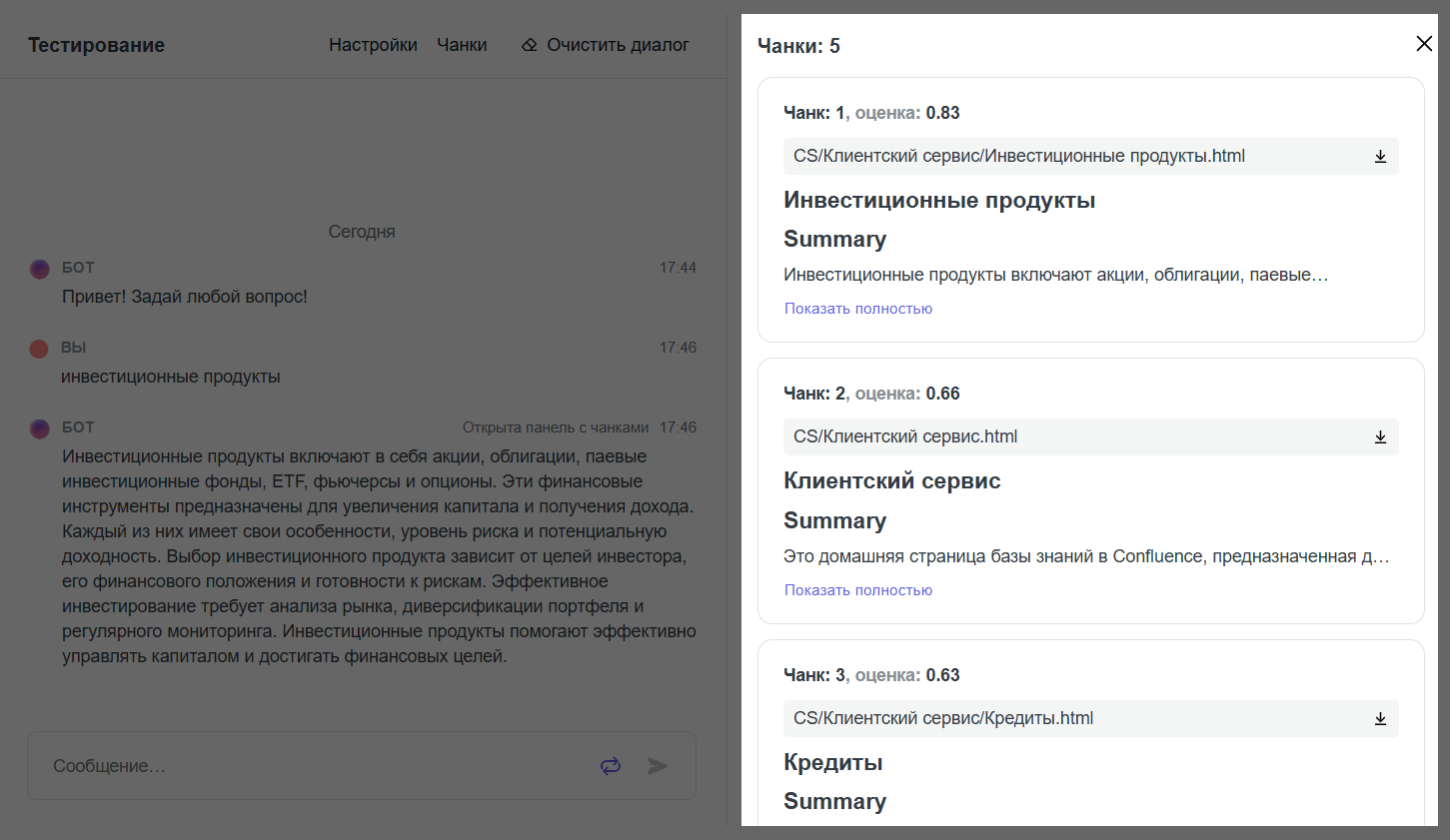Click the user avatar next to ВЫ
The height and width of the screenshot is (840, 1450).
(x=39, y=349)
